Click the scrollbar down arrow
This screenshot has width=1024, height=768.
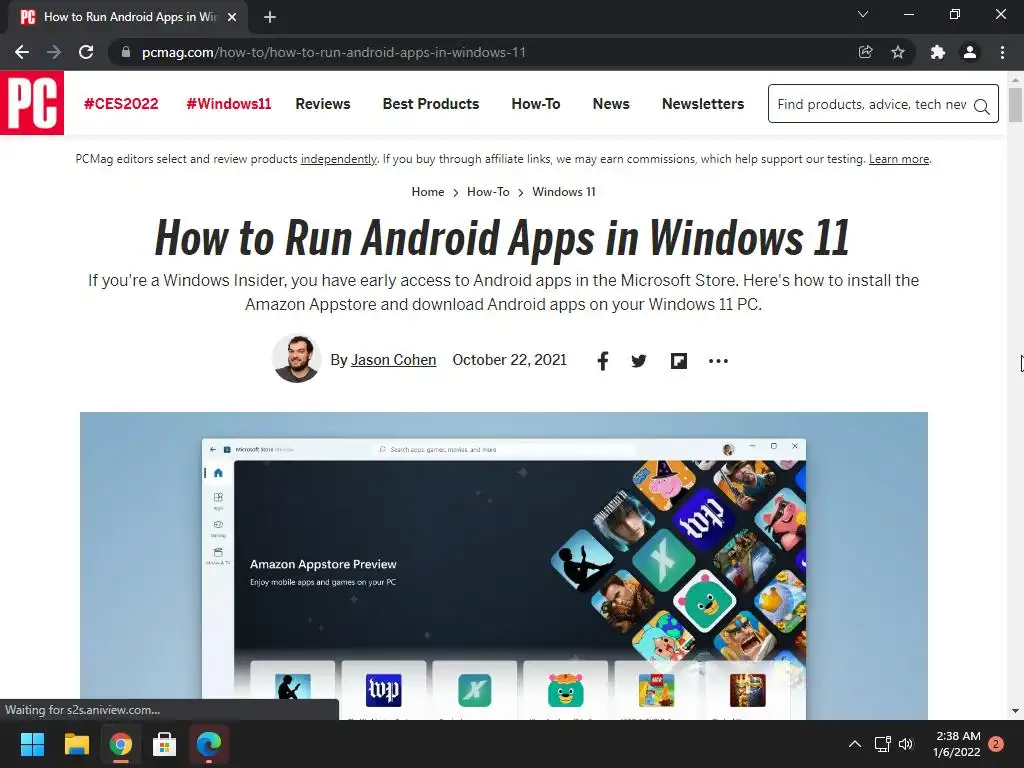pyautogui.click(x=1015, y=711)
